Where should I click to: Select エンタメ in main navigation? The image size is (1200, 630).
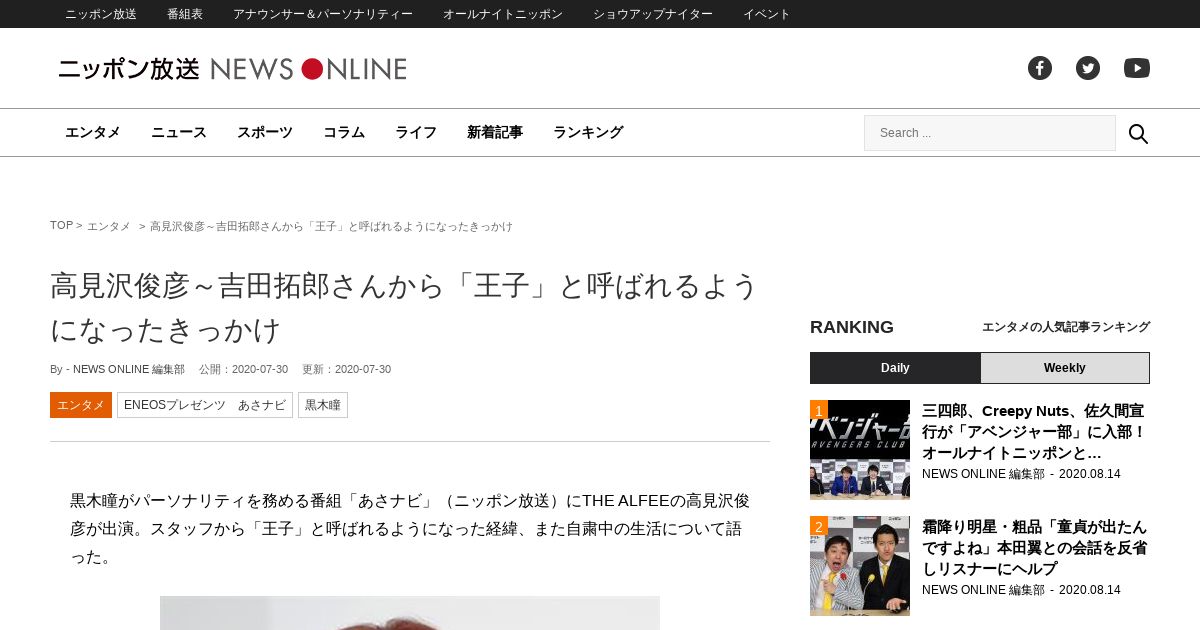pos(93,132)
